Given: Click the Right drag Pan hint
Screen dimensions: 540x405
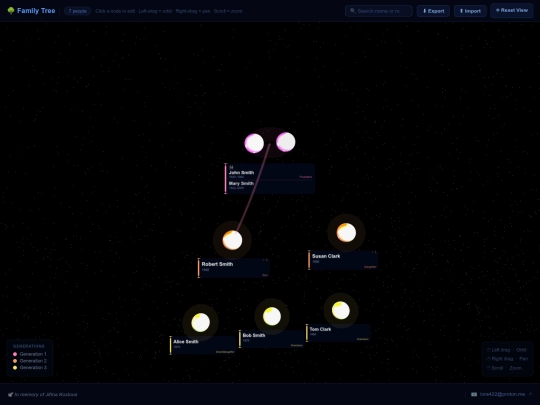Looking at the screenshot, I should click(x=507, y=359).
